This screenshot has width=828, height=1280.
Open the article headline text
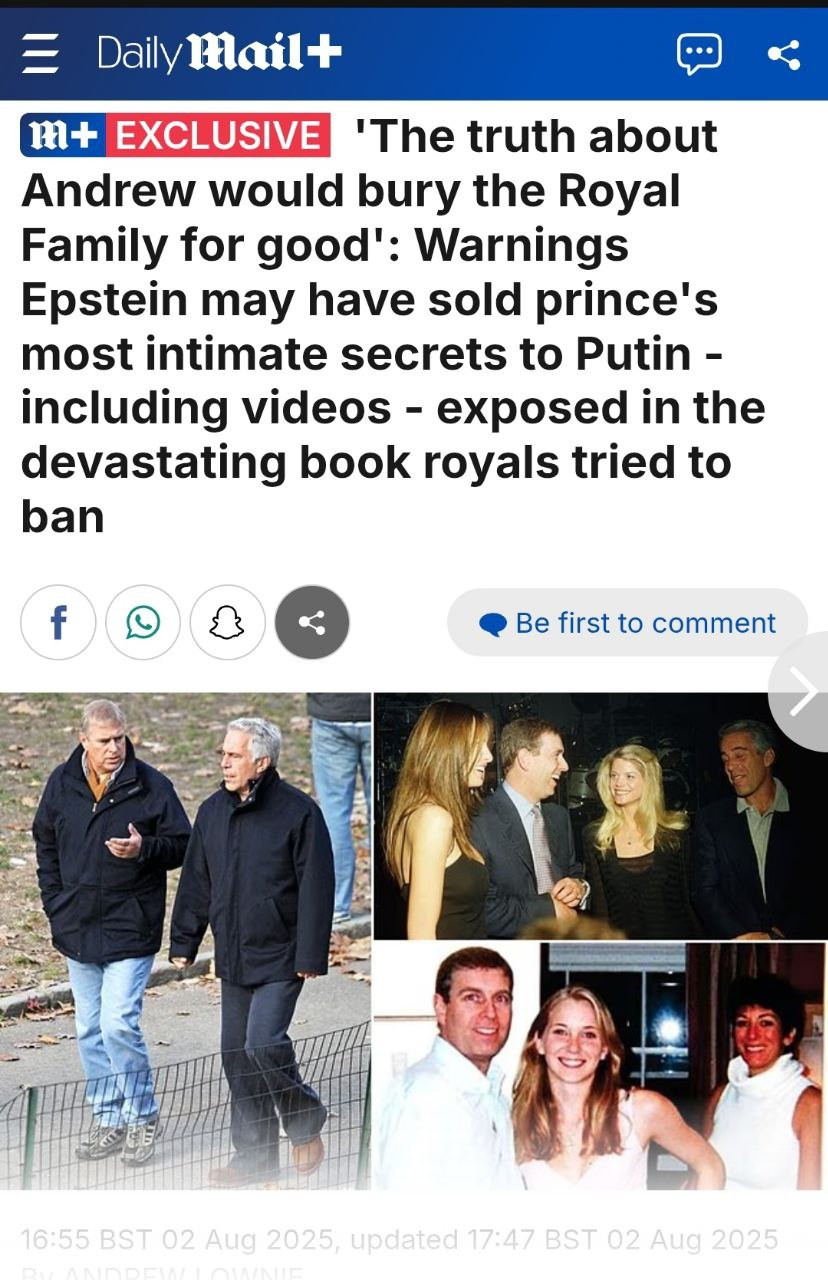[x=395, y=325]
